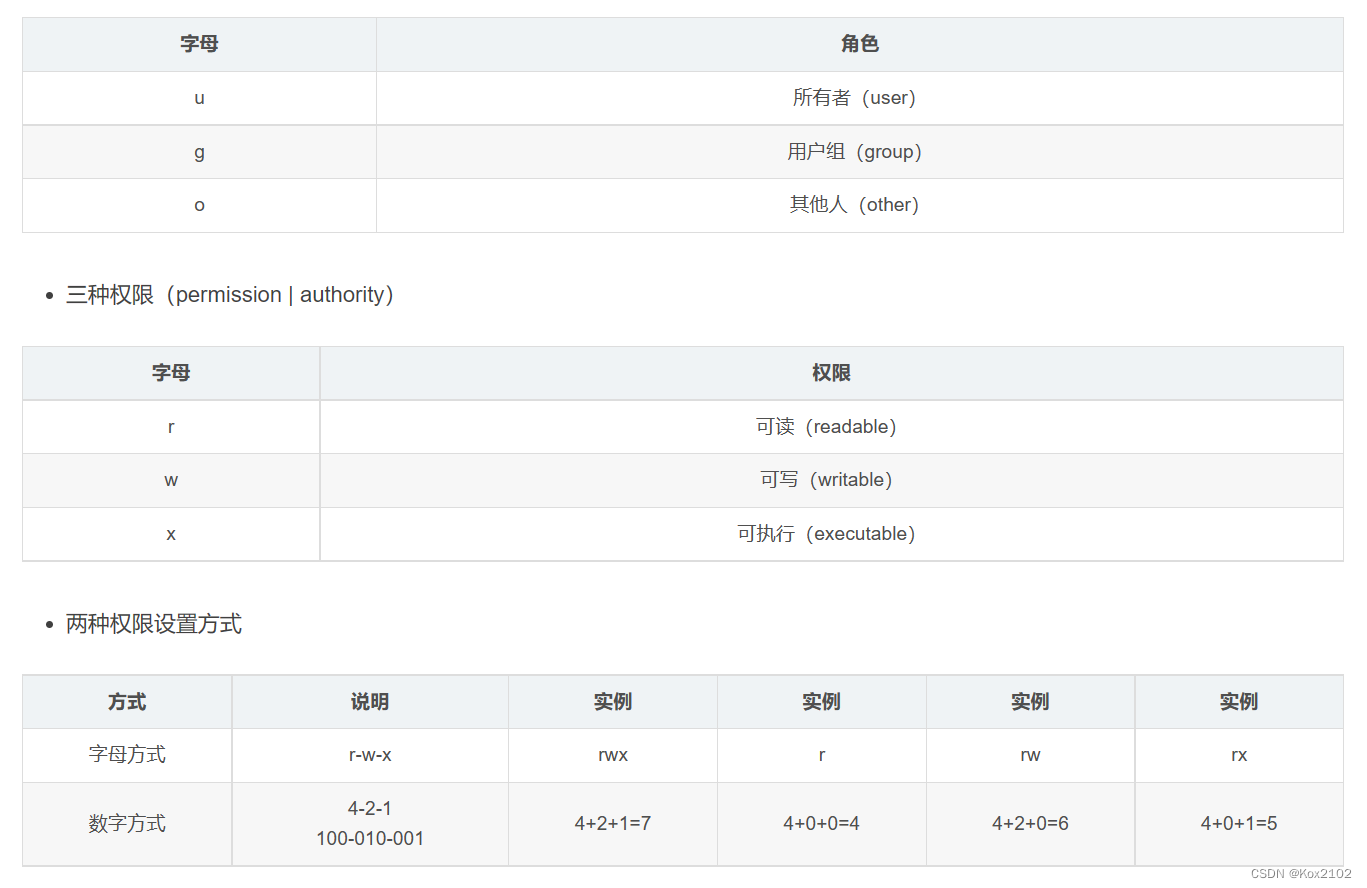The image size is (1367, 888).
Task: Click the 权限 column header
Action: pyautogui.click(x=831, y=373)
